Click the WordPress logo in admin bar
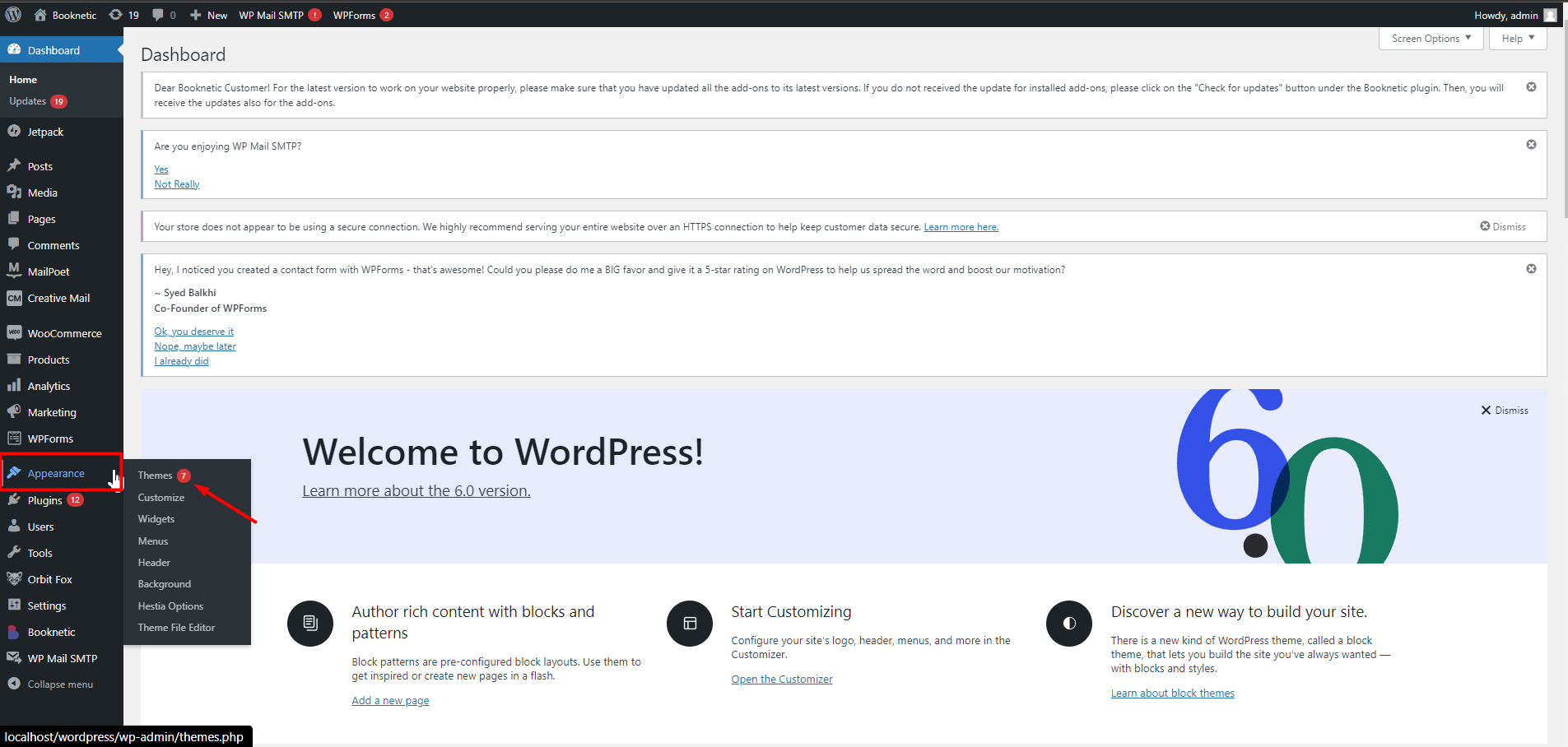Image resolution: width=1568 pixels, height=747 pixels. tap(13, 15)
